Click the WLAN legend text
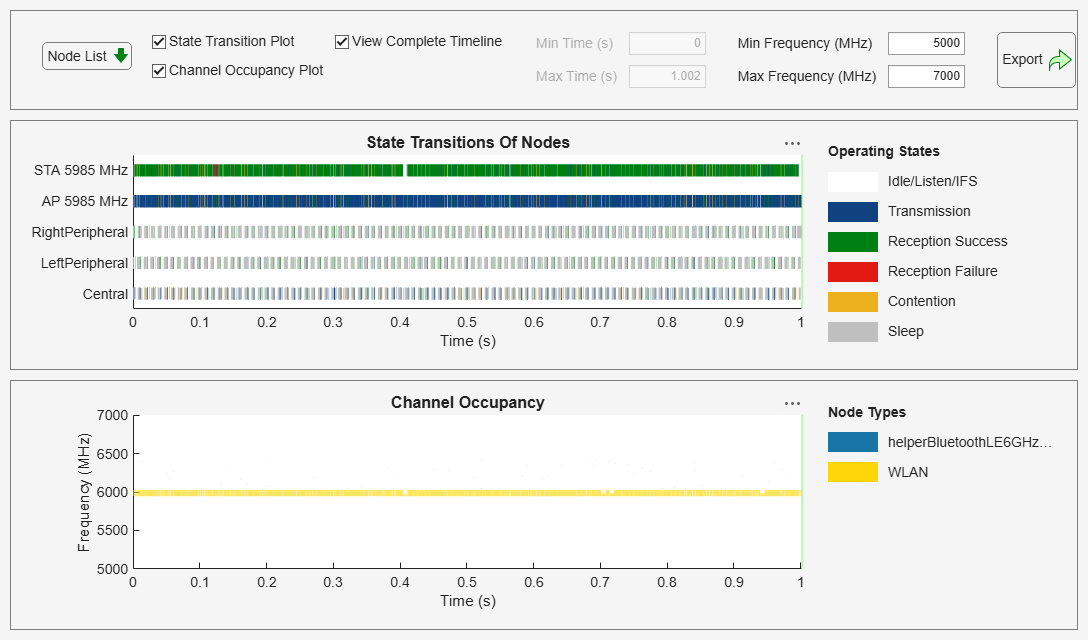1088x640 pixels. (908, 473)
